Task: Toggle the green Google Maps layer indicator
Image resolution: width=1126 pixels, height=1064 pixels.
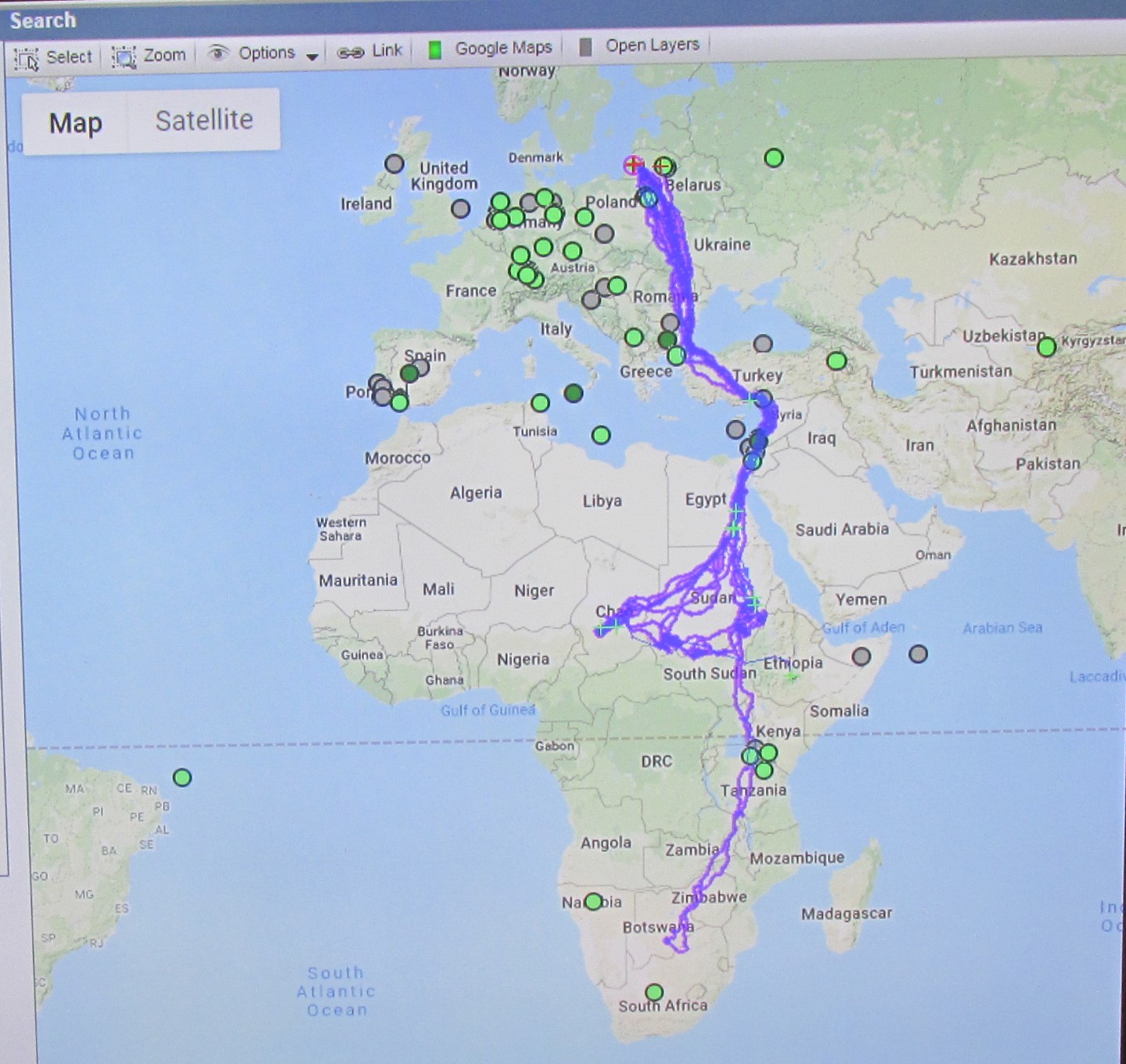Action: click(x=435, y=49)
